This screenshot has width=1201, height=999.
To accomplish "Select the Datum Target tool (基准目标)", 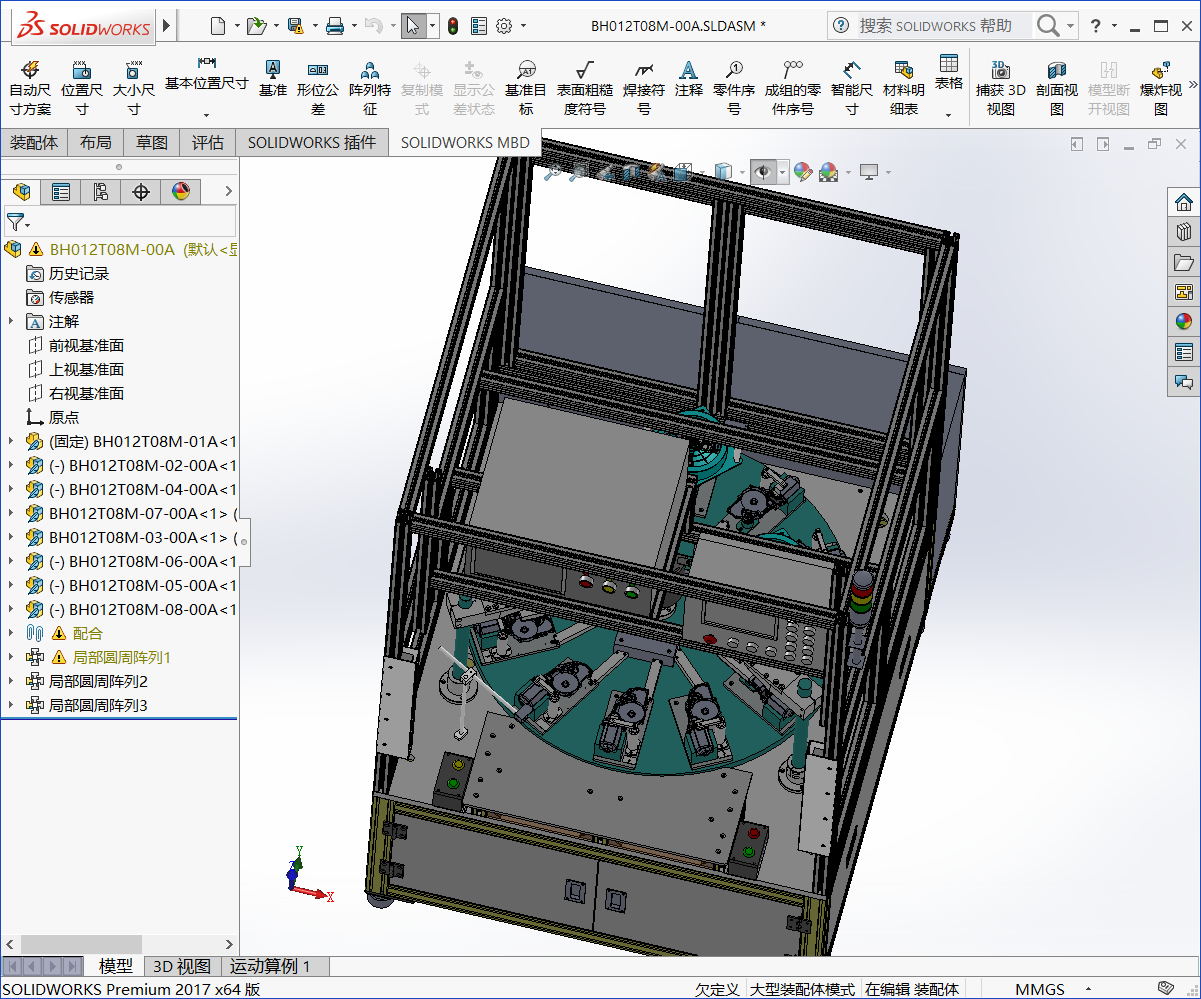I will click(x=526, y=88).
